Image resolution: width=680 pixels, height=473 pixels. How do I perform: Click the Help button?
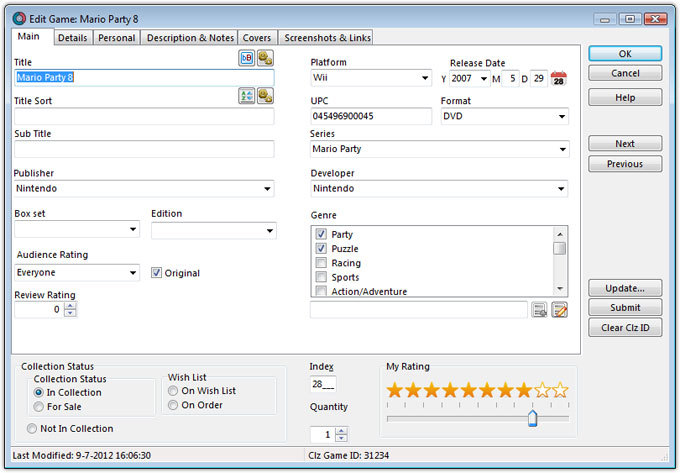[x=625, y=98]
